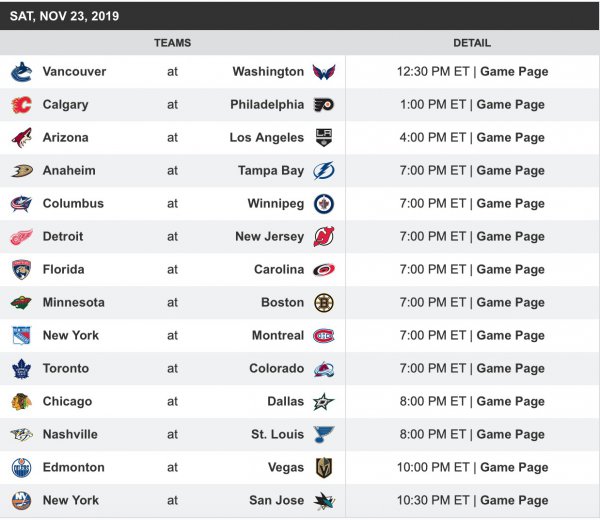Click the Washington Capitals logo
Screen dimensions: 600x520
324,72
